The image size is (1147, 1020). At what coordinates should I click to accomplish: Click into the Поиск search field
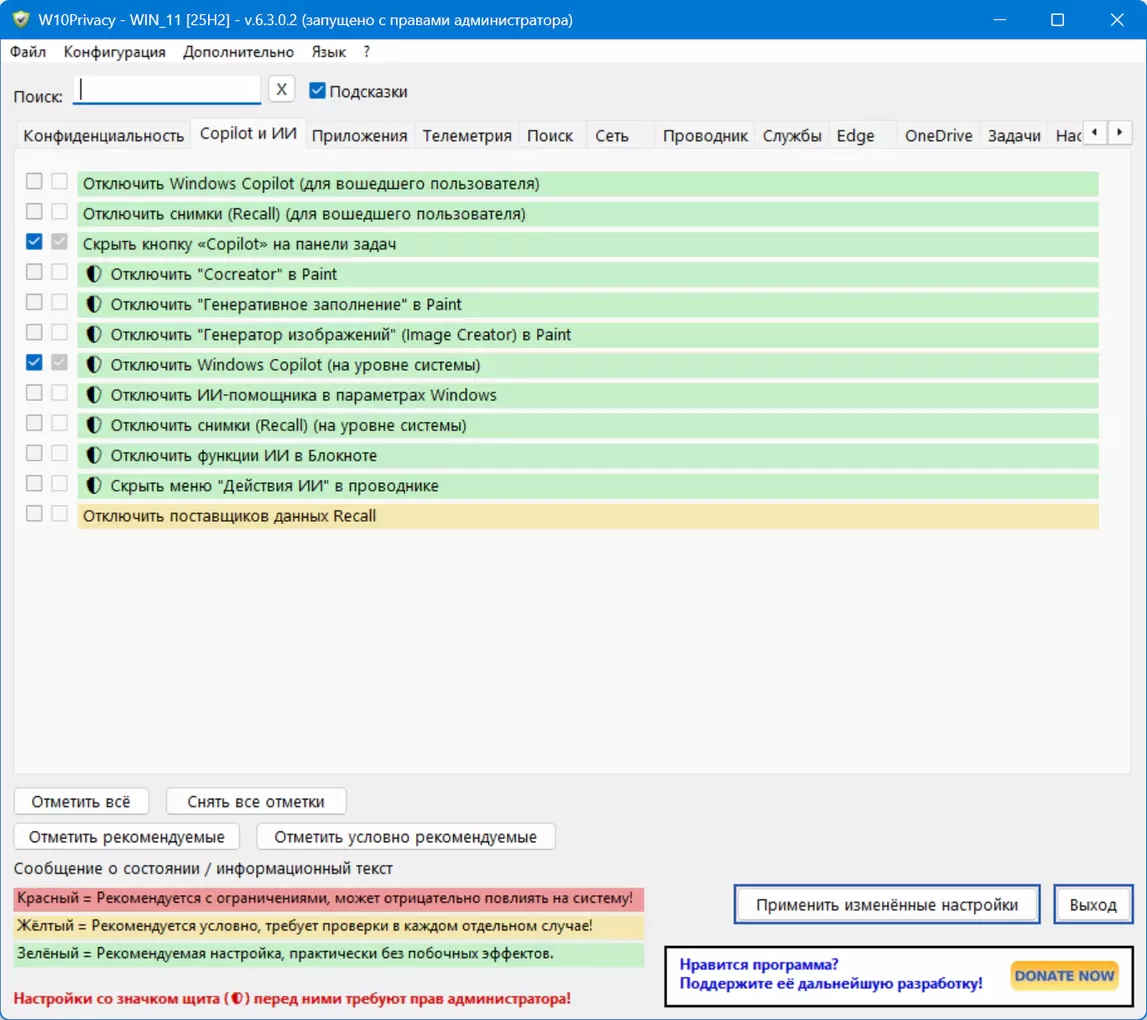167,90
